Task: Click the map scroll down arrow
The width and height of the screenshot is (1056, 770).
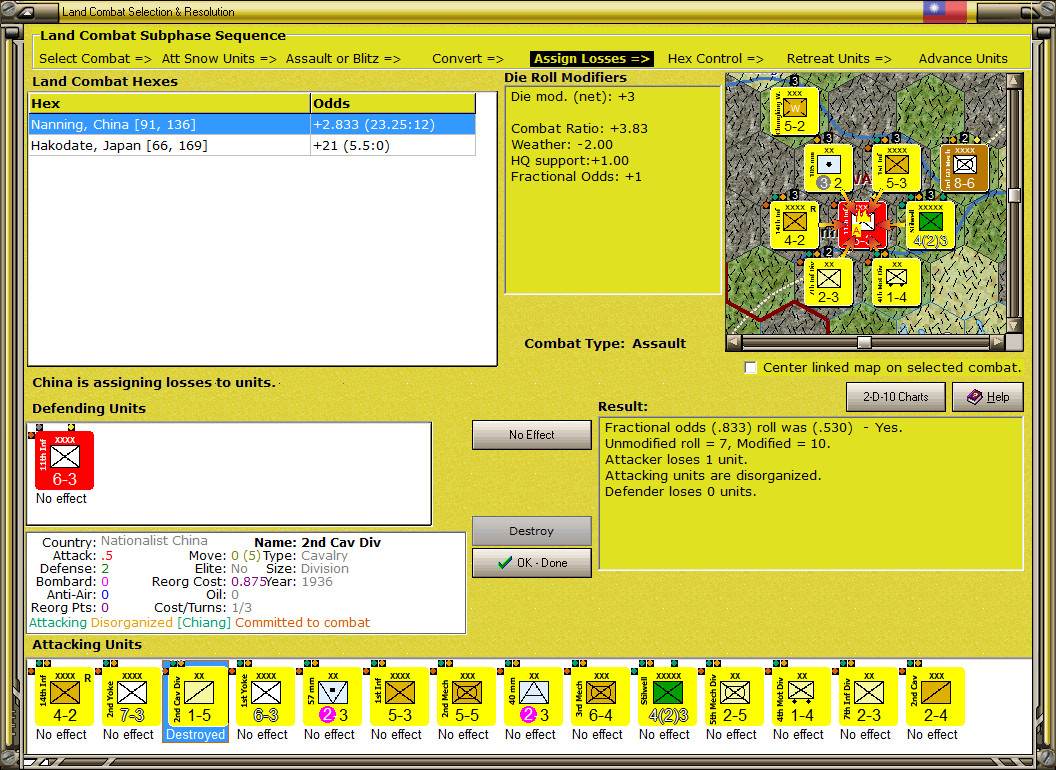Action: pyautogui.click(x=1014, y=325)
